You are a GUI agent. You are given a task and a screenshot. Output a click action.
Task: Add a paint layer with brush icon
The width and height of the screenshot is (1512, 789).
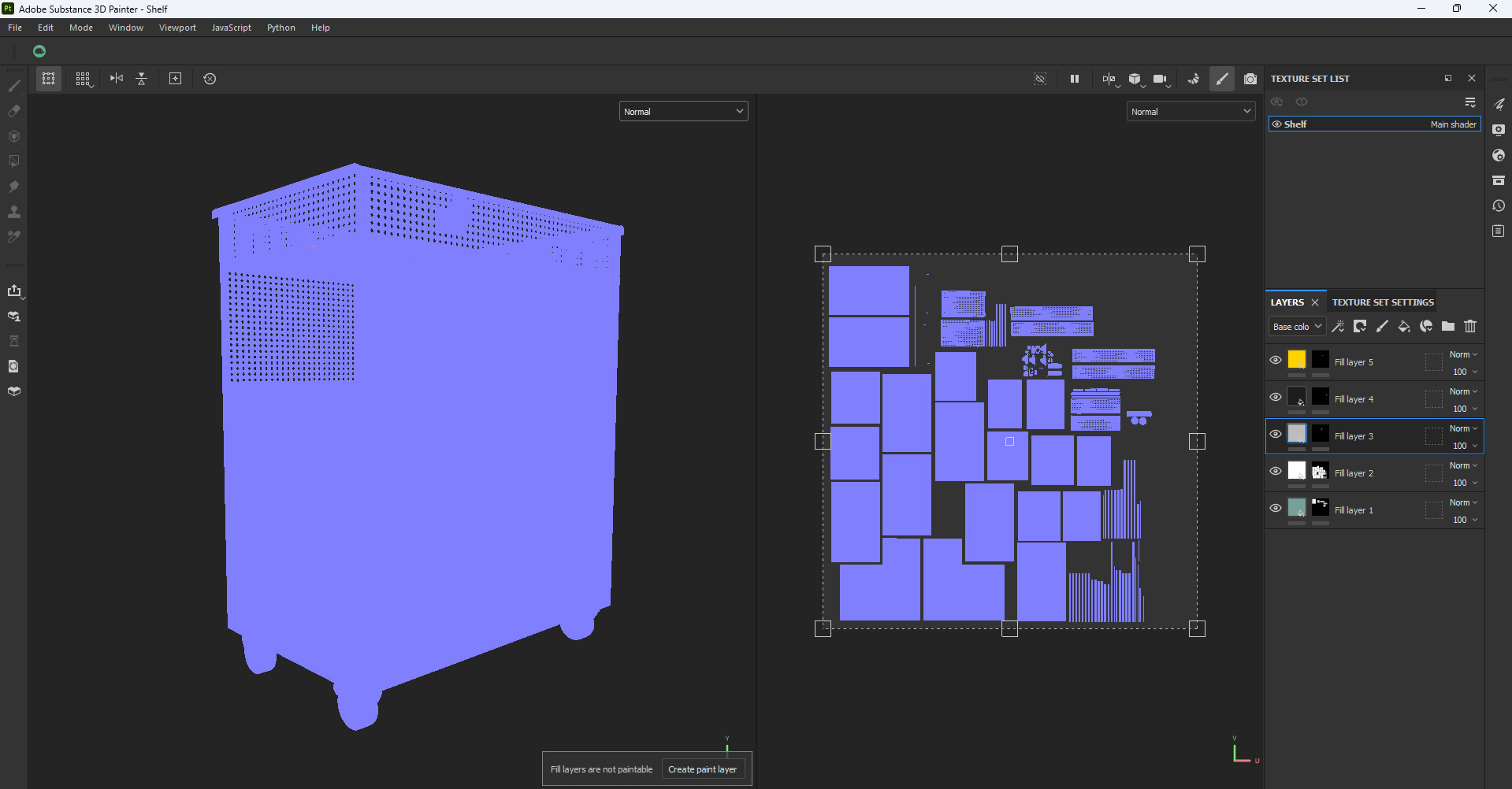point(1382,326)
